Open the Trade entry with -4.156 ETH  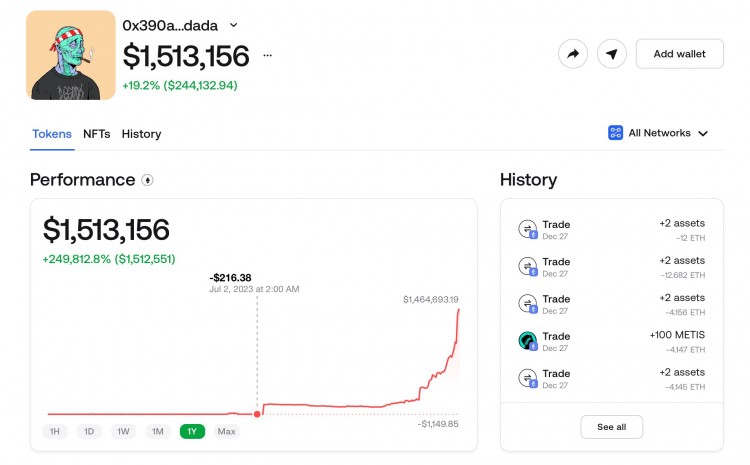click(x=612, y=304)
